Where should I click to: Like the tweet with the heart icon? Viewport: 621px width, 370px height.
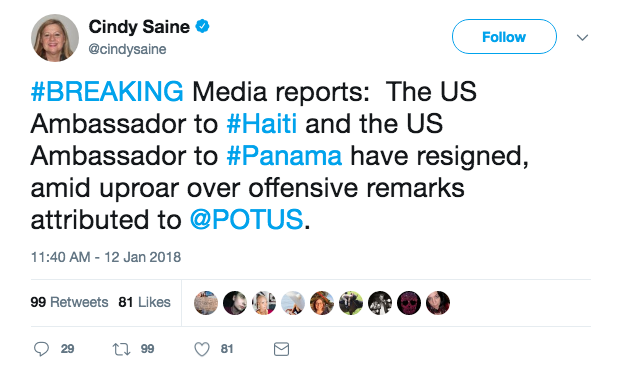click(202, 349)
